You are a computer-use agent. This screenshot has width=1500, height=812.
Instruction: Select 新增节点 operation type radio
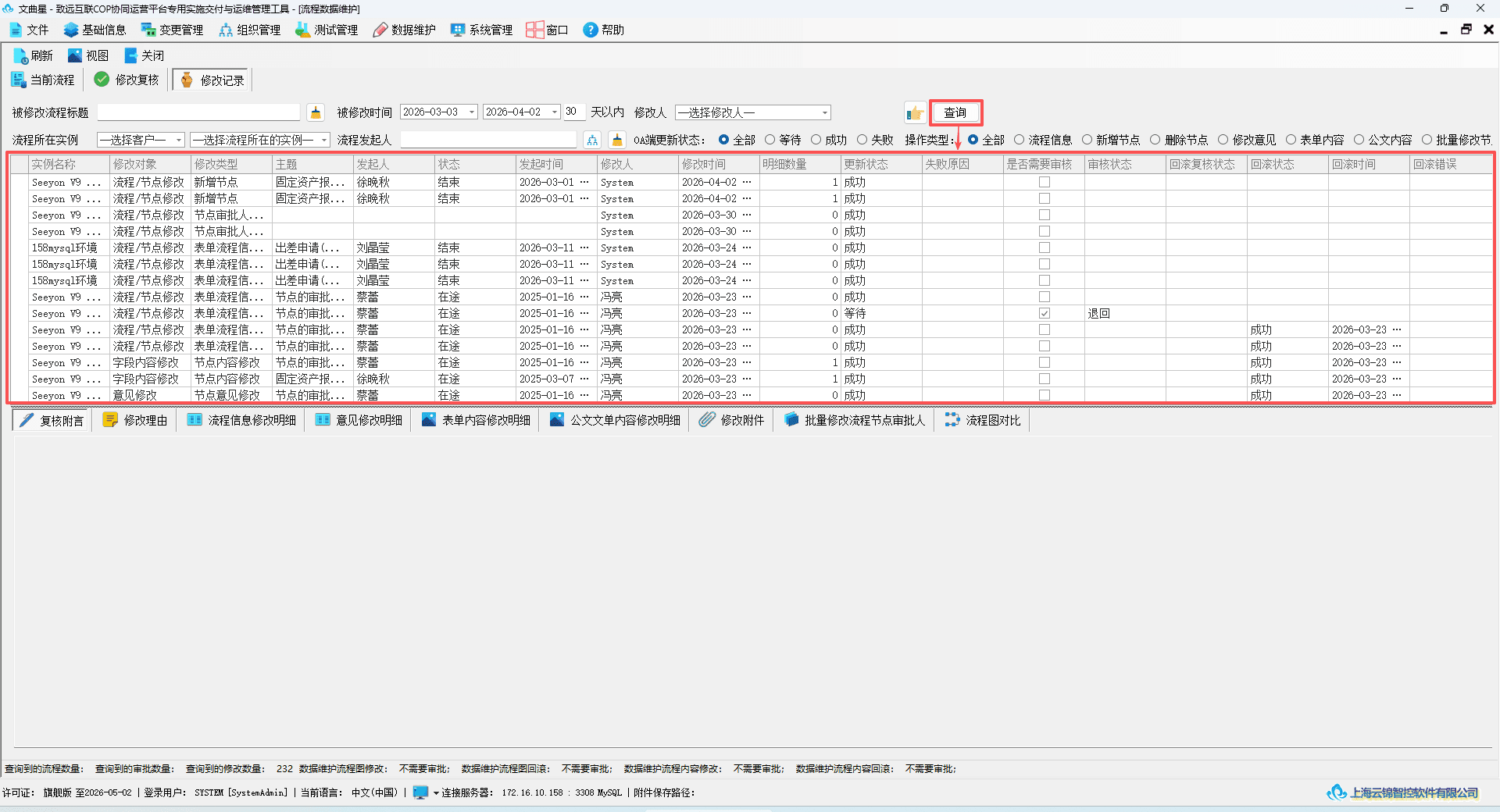1087,140
